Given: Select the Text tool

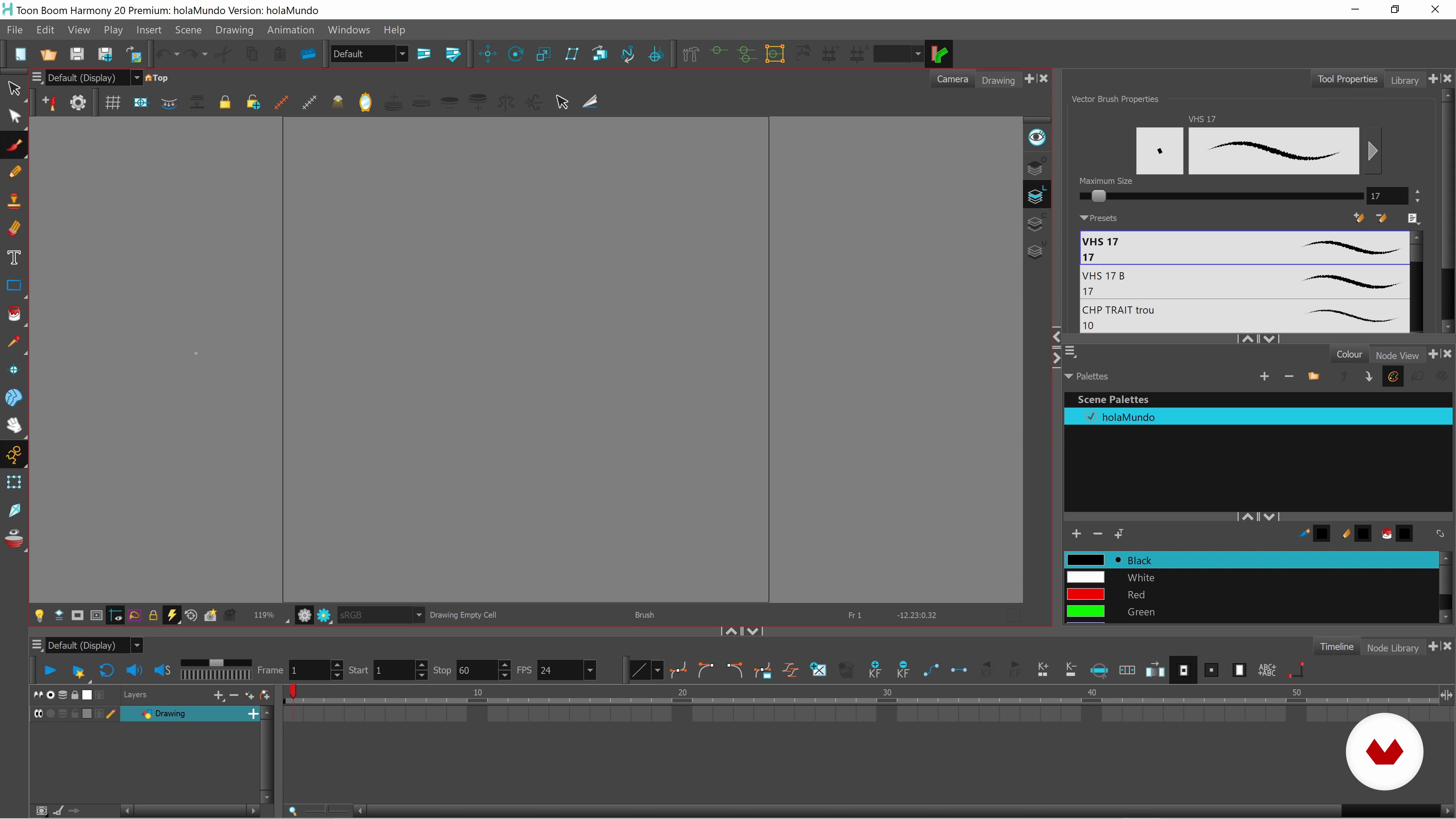Looking at the screenshot, I should coord(14,258).
